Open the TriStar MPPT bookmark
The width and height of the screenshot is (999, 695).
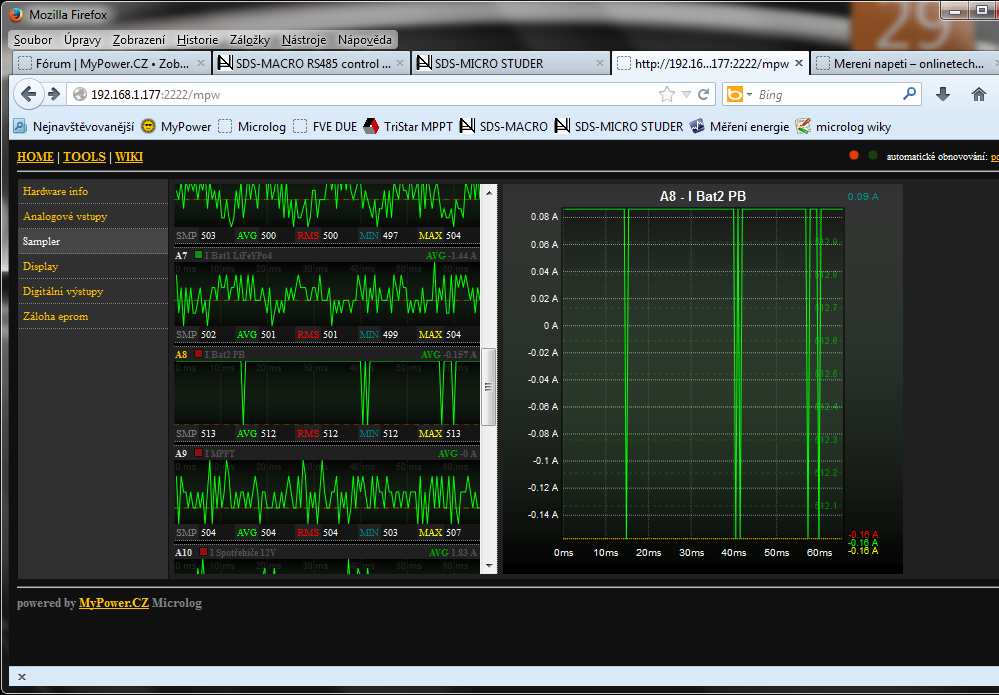406,127
